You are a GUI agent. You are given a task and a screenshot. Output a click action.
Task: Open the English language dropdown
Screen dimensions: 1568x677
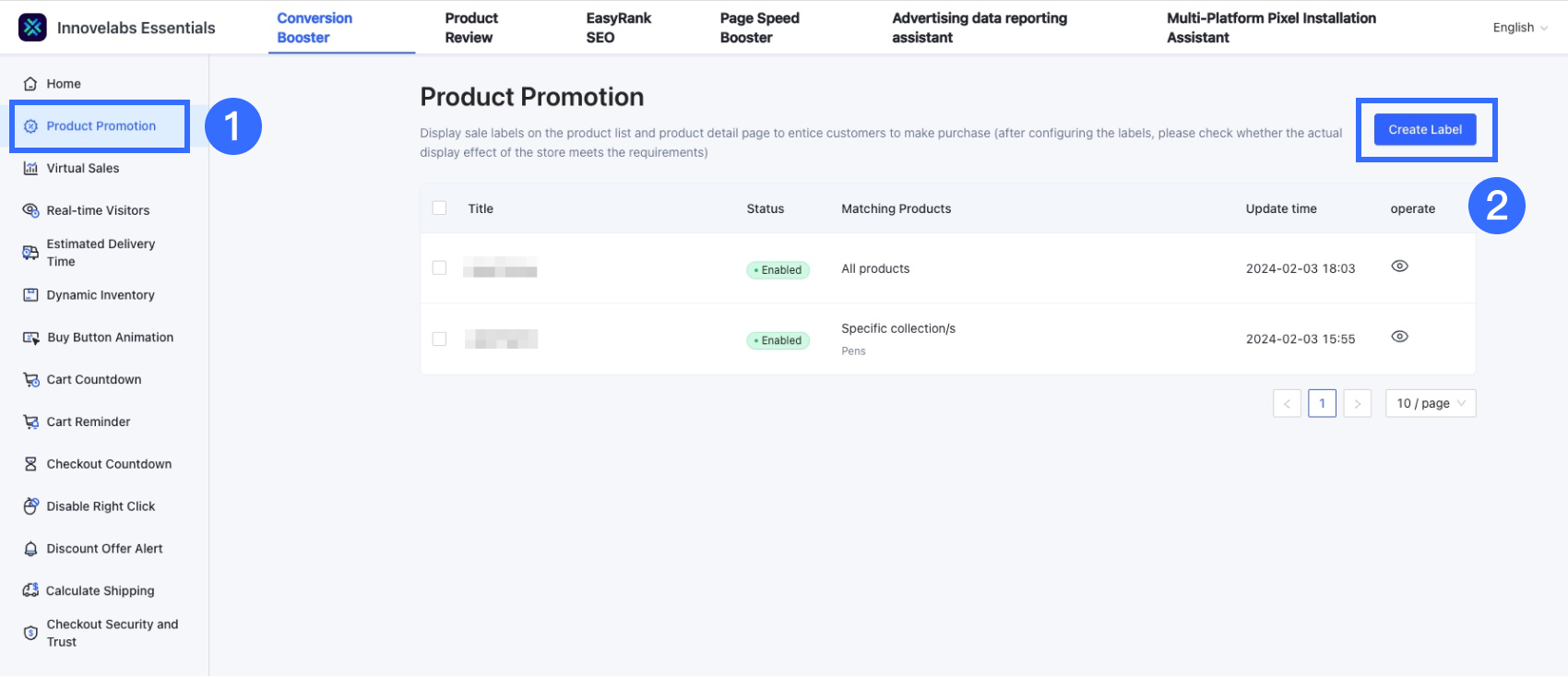1519,28
